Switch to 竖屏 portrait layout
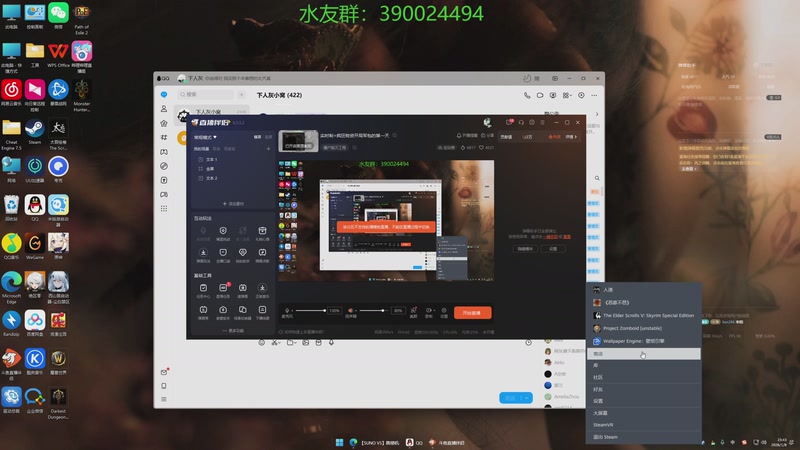Viewport: 800px width, 450px height. click(x=268, y=137)
